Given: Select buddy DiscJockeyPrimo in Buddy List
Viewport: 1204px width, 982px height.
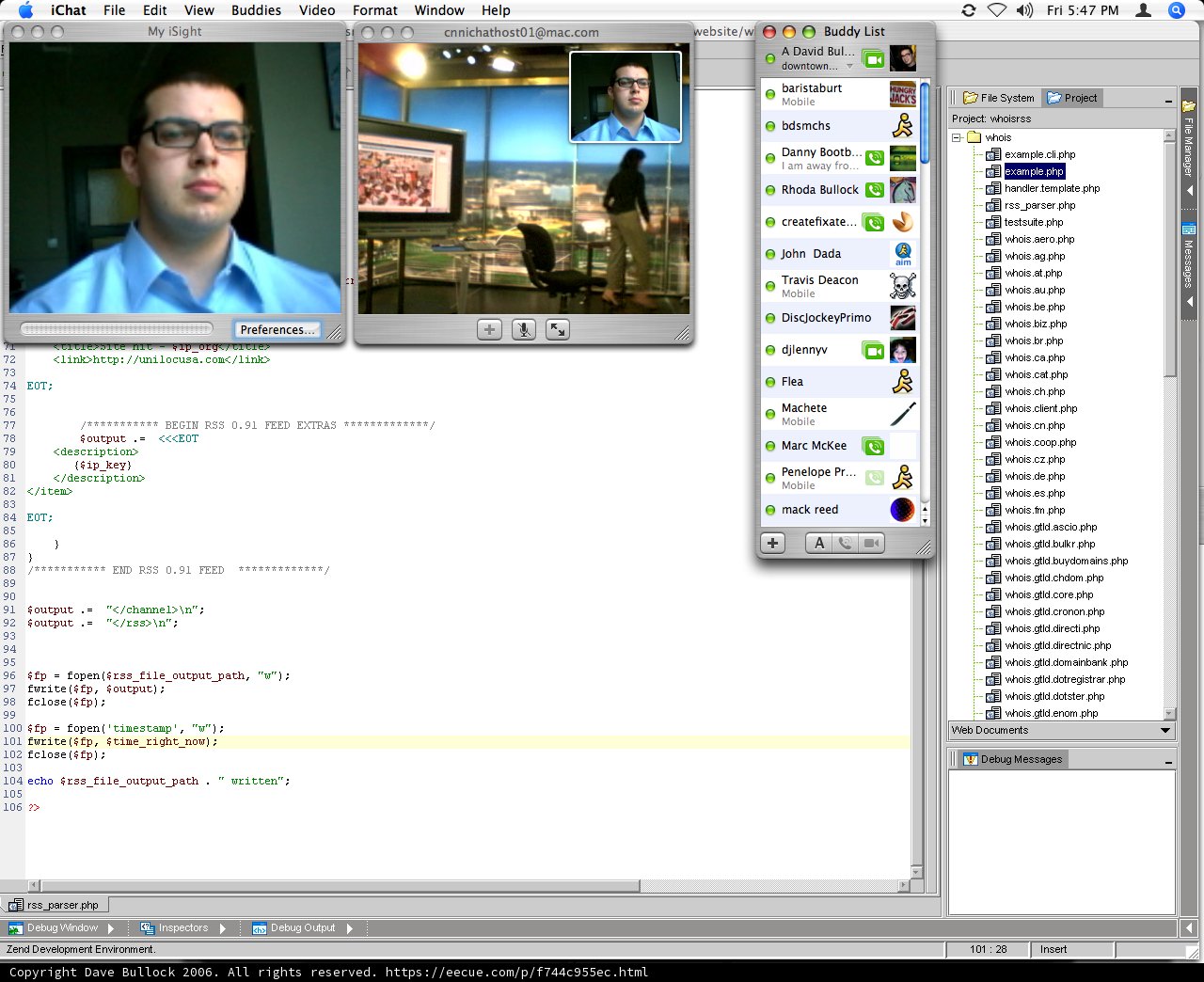Looking at the screenshot, I should [x=838, y=318].
